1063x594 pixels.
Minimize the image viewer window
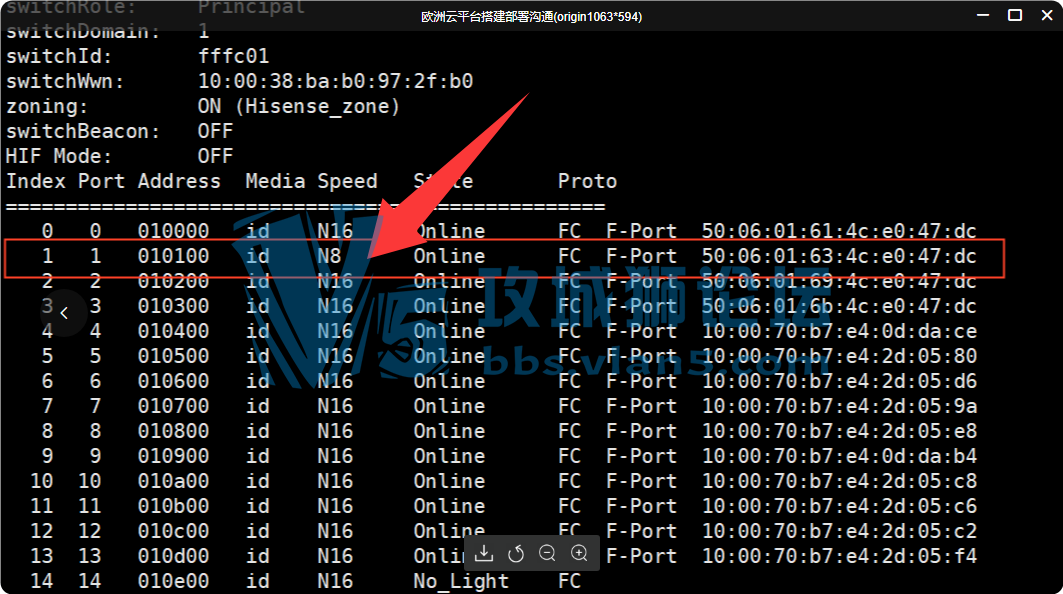(x=983, y=15)
